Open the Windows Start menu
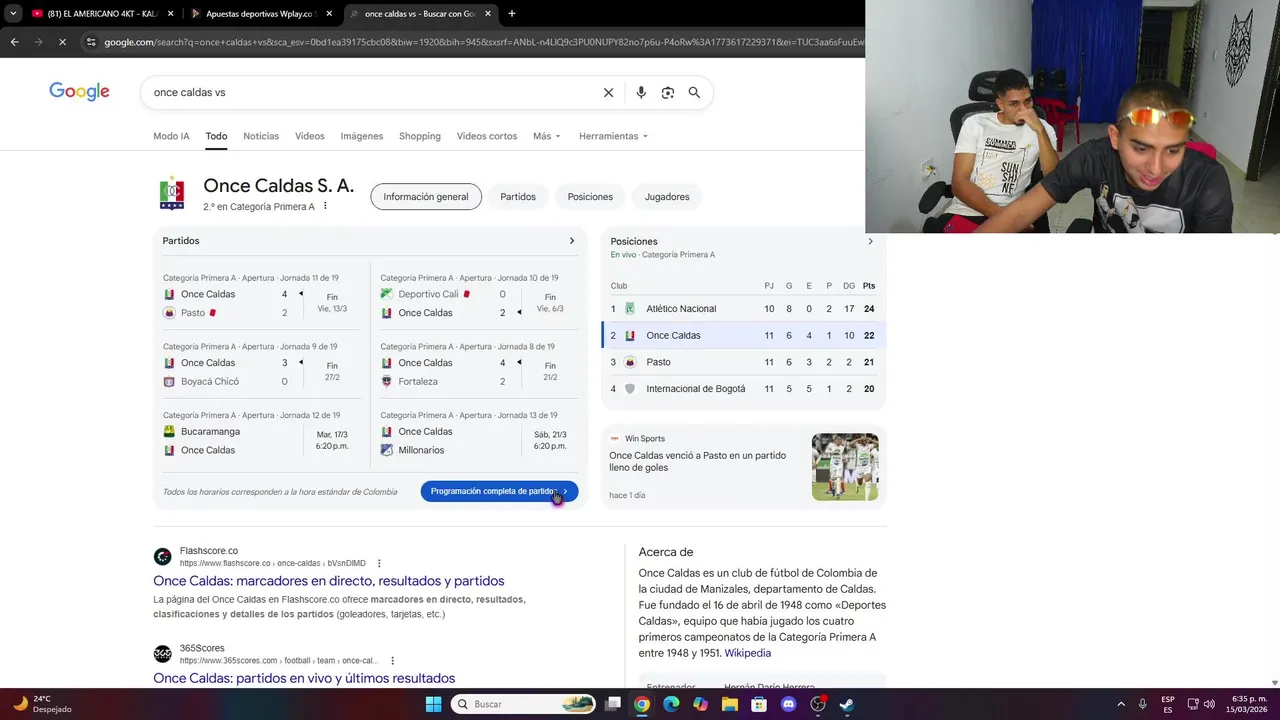The image size is (1280, 720). coord(433,704)
